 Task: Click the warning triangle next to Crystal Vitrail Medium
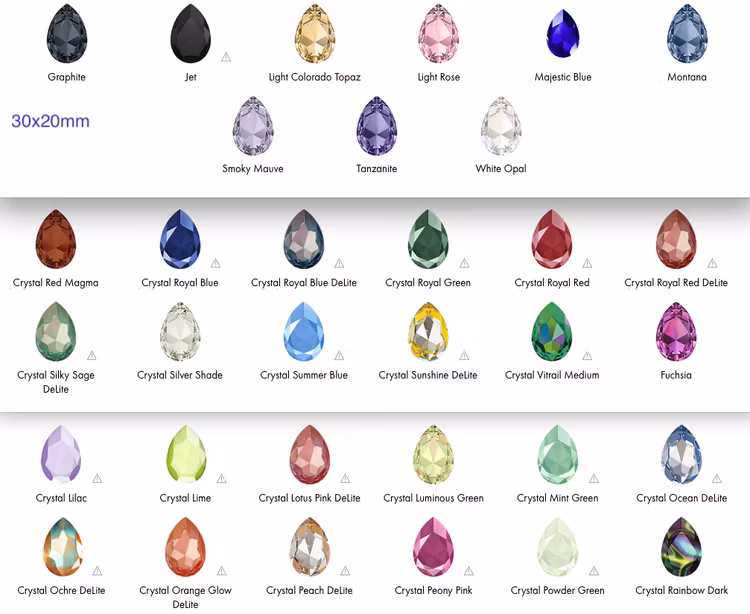point(587,356)
